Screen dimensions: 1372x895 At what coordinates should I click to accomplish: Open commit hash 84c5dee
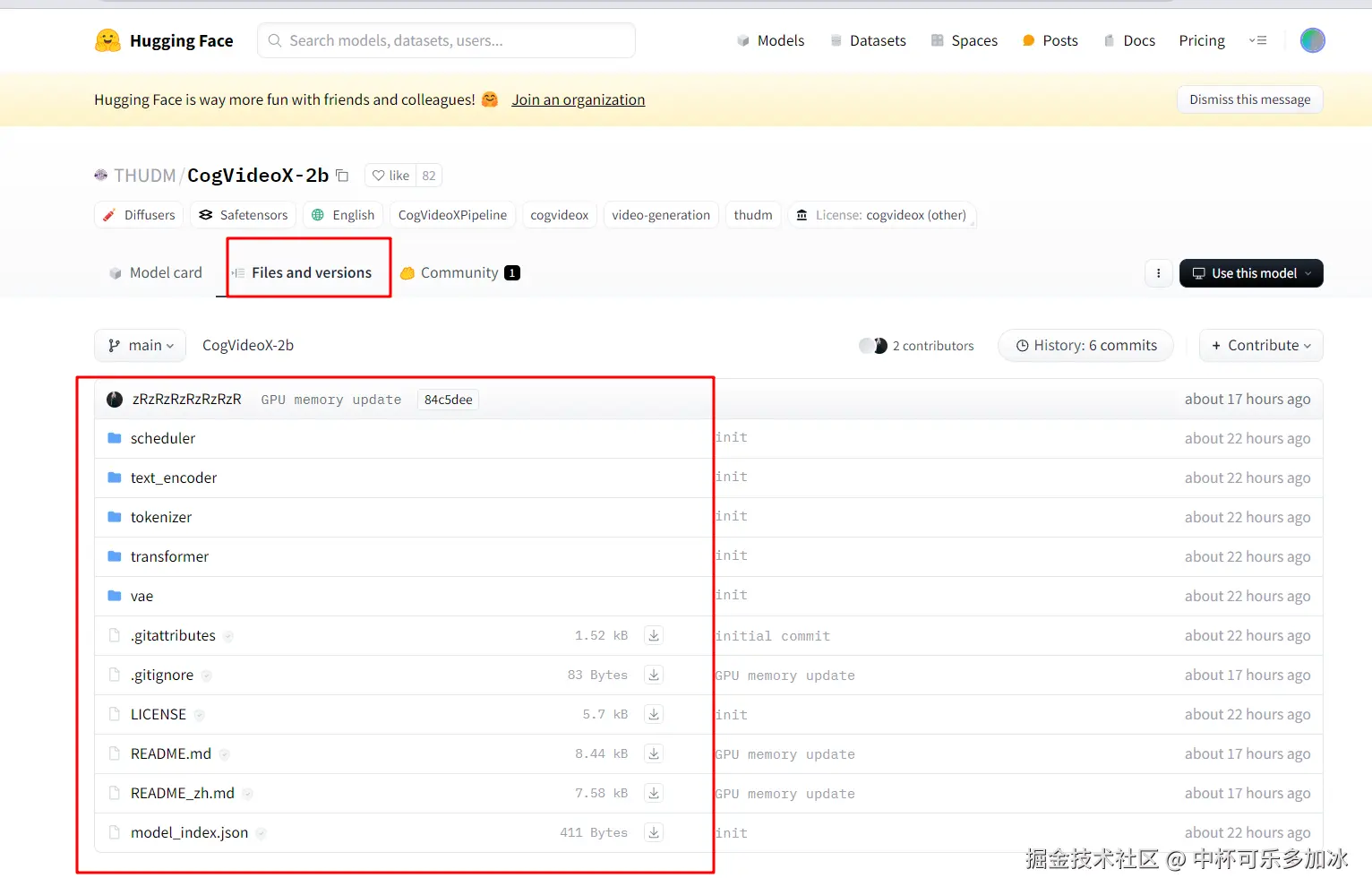click(448, 400)
